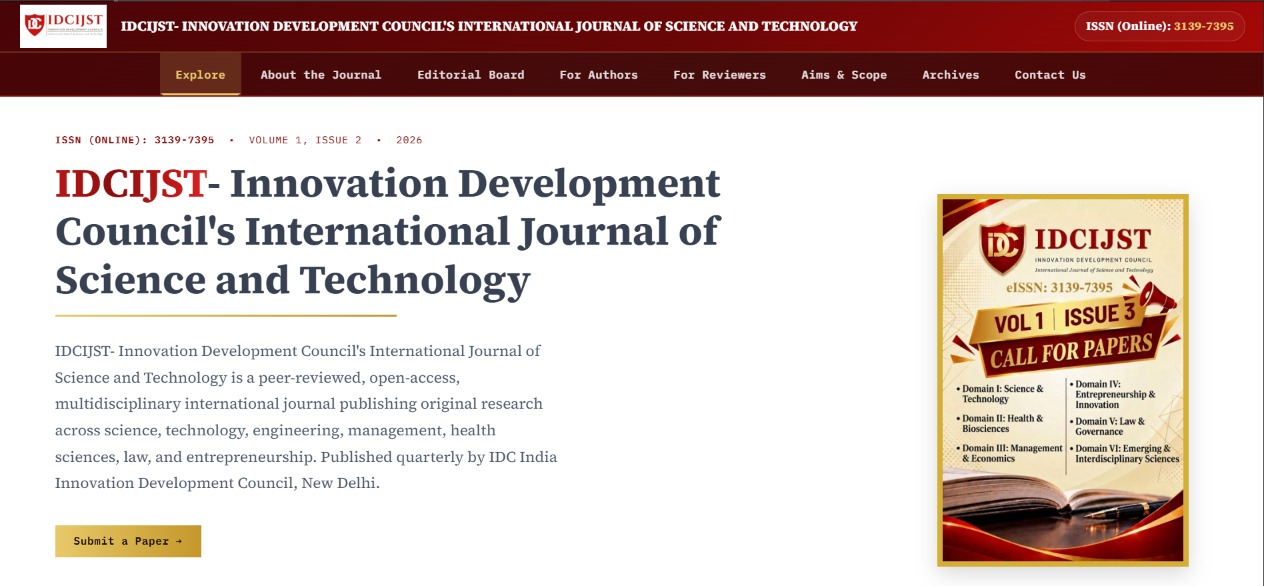Go to Contact Us page

click(1050, 75)
